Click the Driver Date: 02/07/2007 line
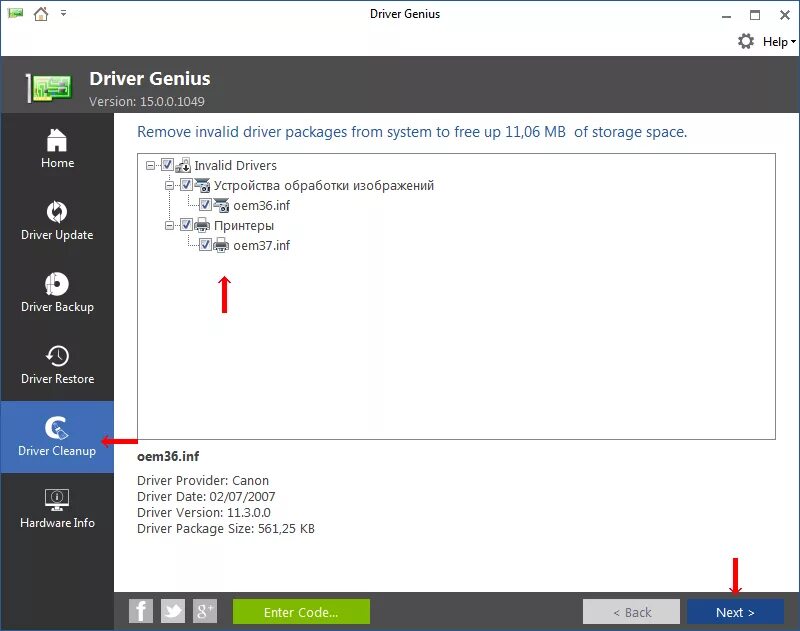Image resolution: width=800 pixels, height=631 pixels. click(206, 496)
